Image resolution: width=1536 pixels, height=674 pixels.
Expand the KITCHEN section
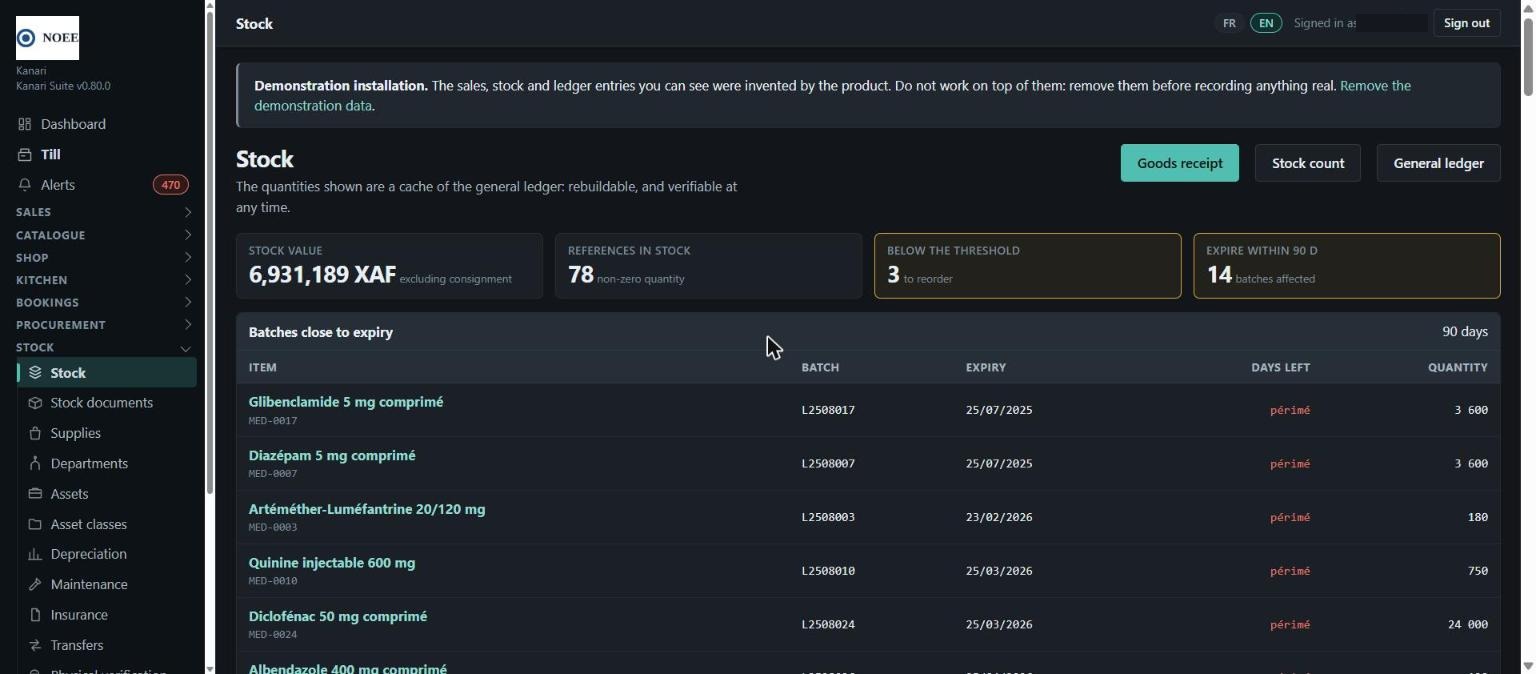point(105,280)
